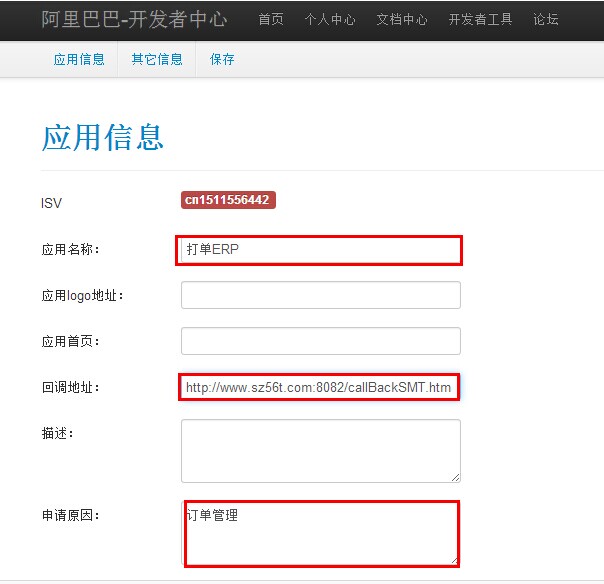Click inside the 描述 text area

[x=320, y=450]
